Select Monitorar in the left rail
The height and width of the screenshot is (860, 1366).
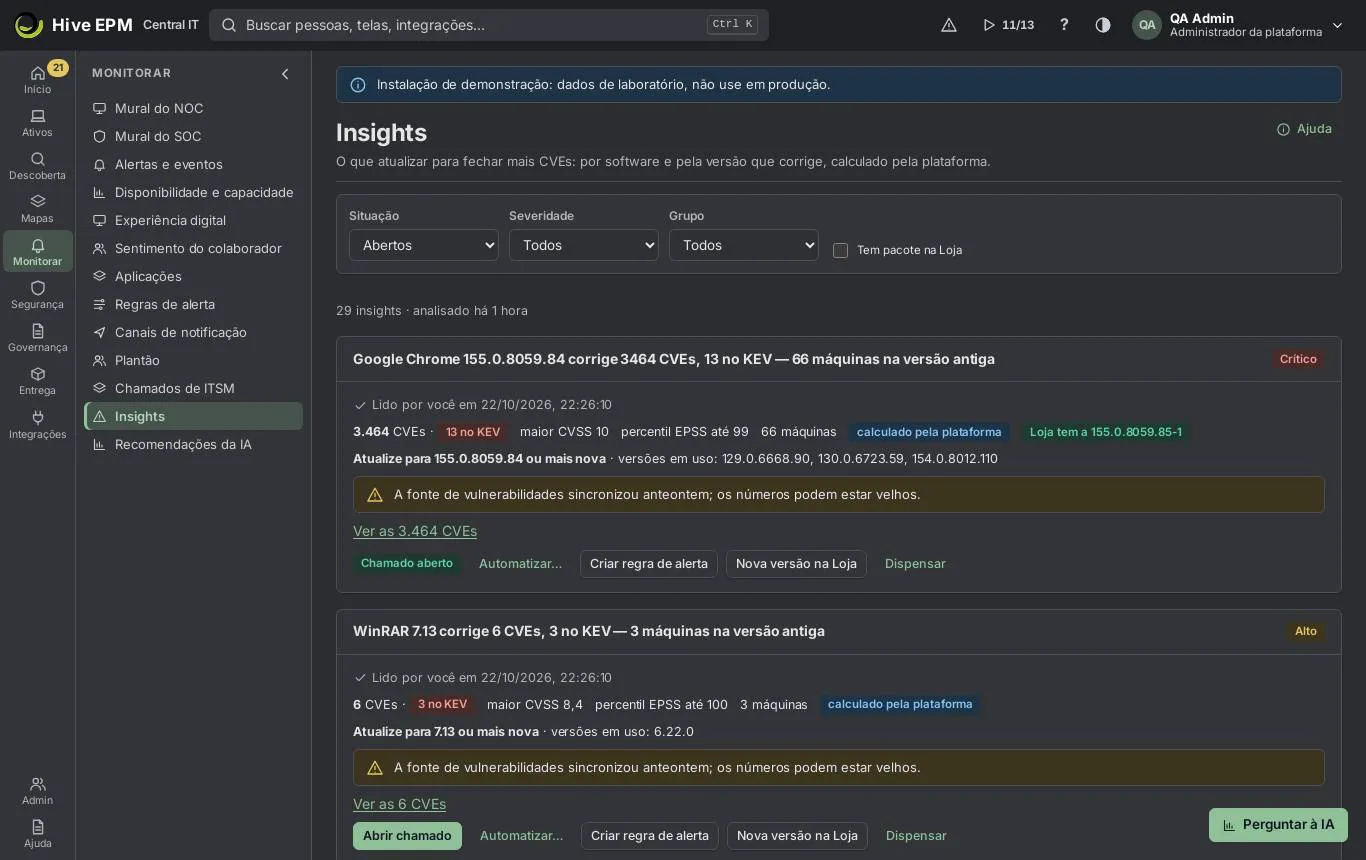pyautogui.click(x=38, y=251)
